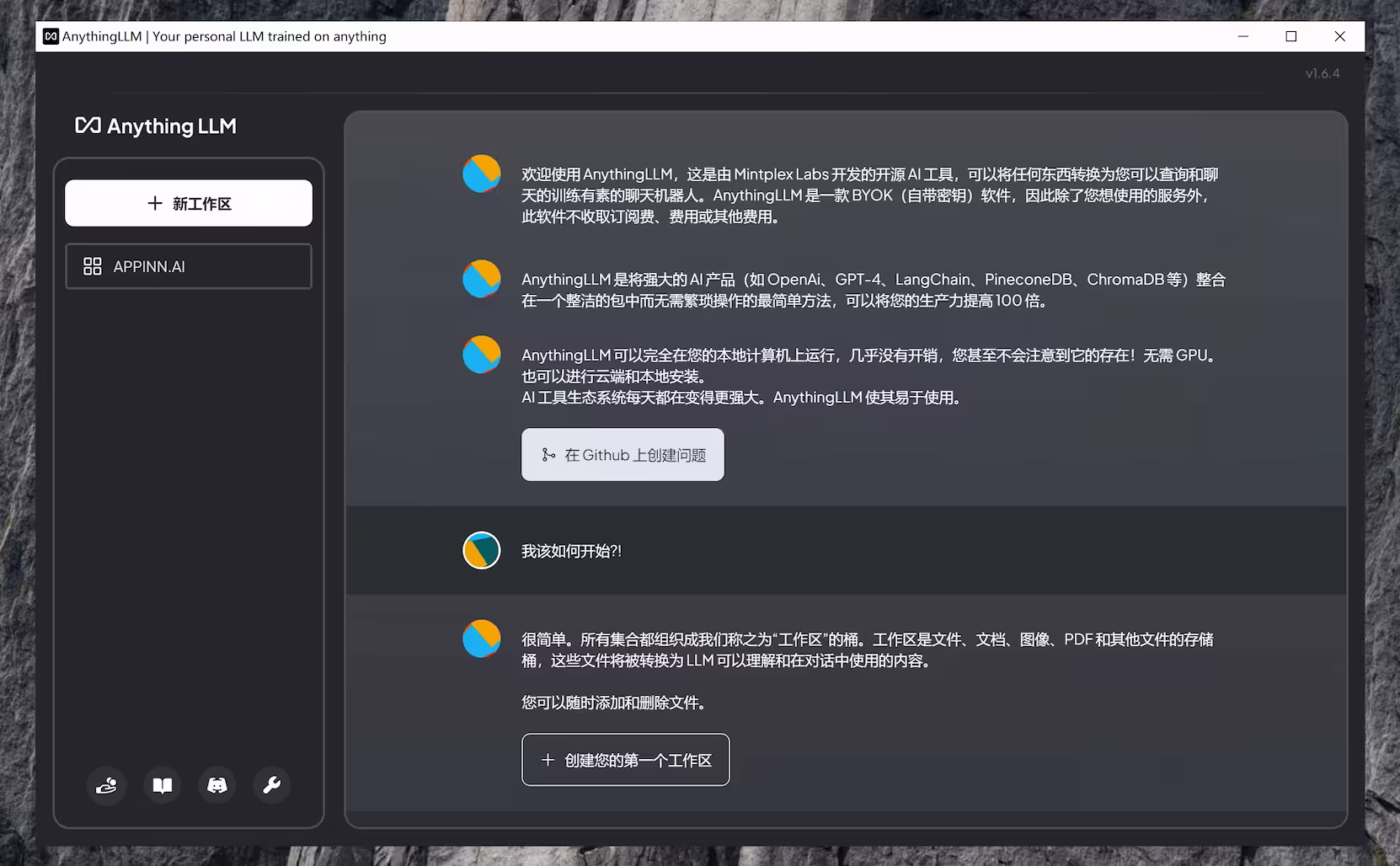Screen dimensions: 1400x866
Task: Close the AnythingLLM window
Action: click(1339, 36)
